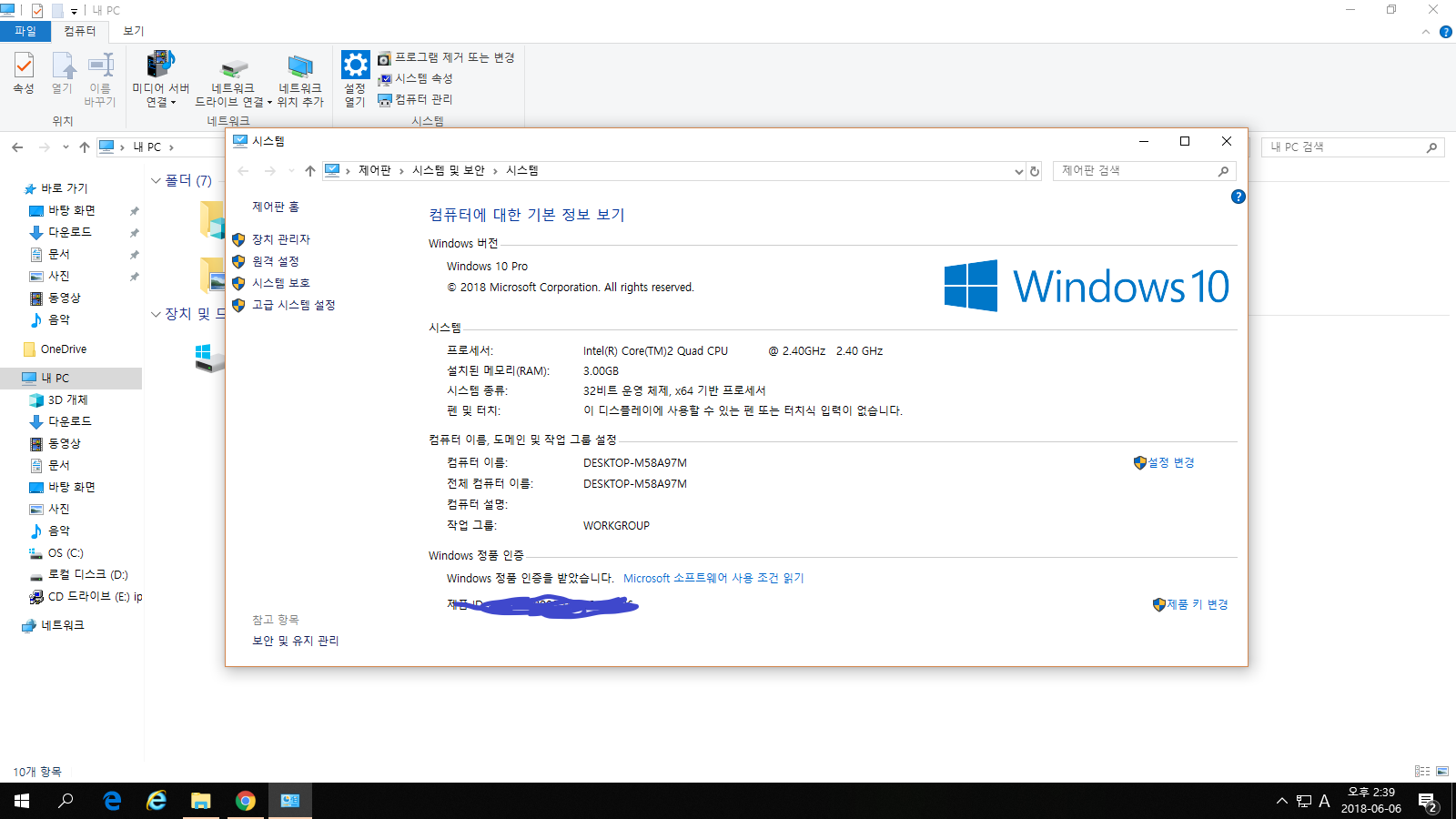Open 네트워크 드라이브 연결 ribbon button
This screenshot has width=1456, height=819.
(x=234, y=79)
